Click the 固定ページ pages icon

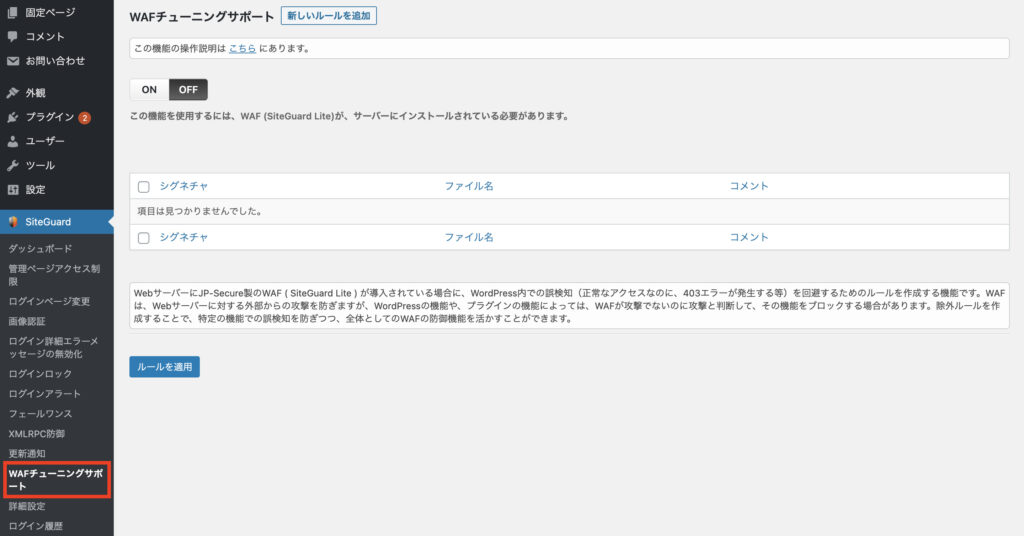coord(12,12)
